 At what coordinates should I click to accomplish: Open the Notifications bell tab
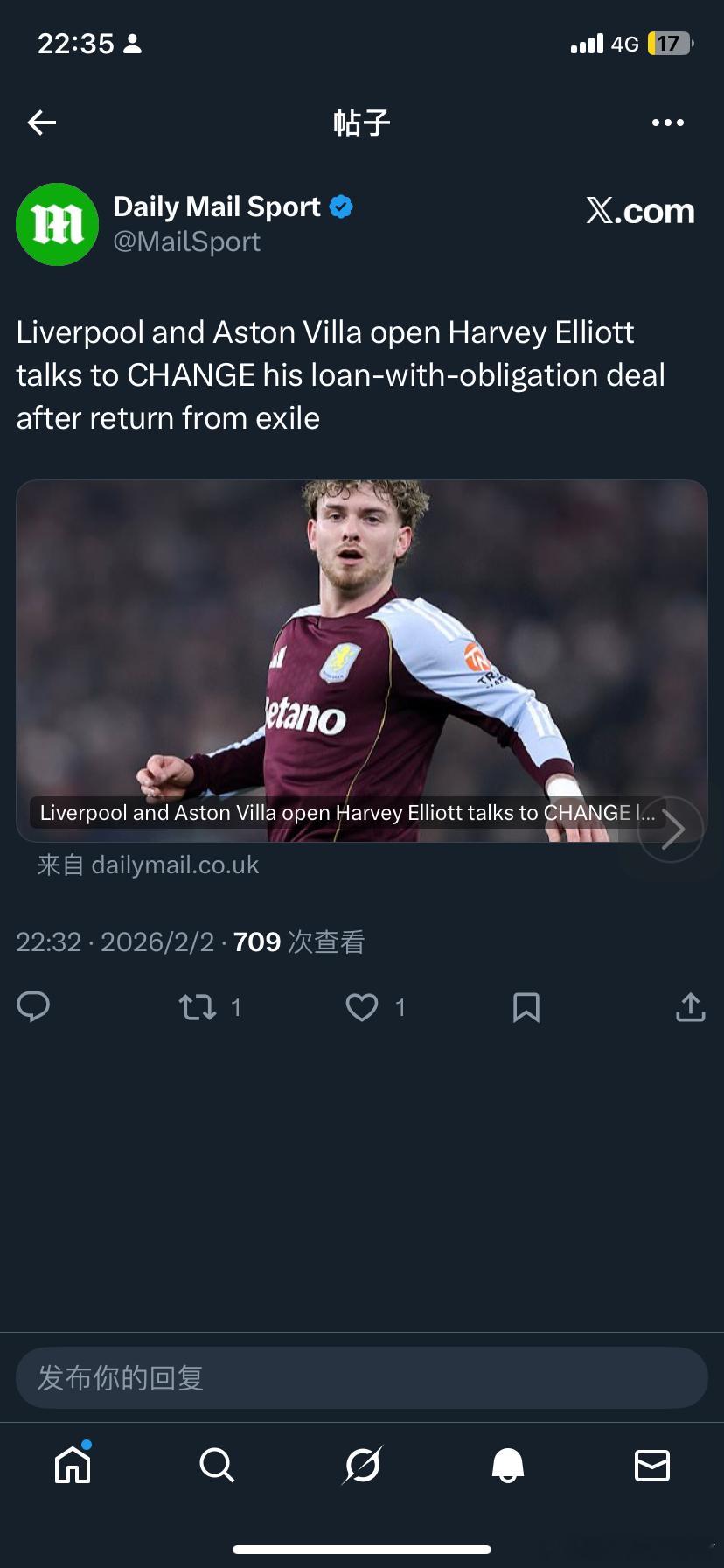(507, 1465)
